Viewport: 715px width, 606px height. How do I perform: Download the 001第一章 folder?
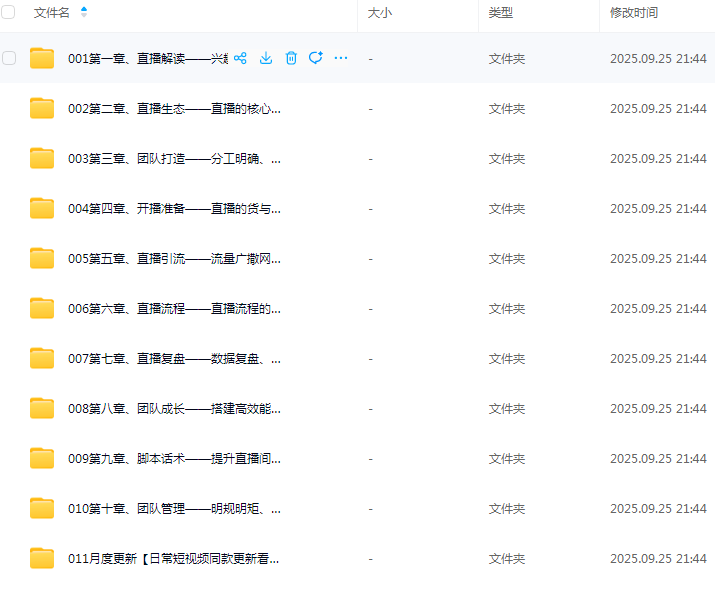[266, 58]
